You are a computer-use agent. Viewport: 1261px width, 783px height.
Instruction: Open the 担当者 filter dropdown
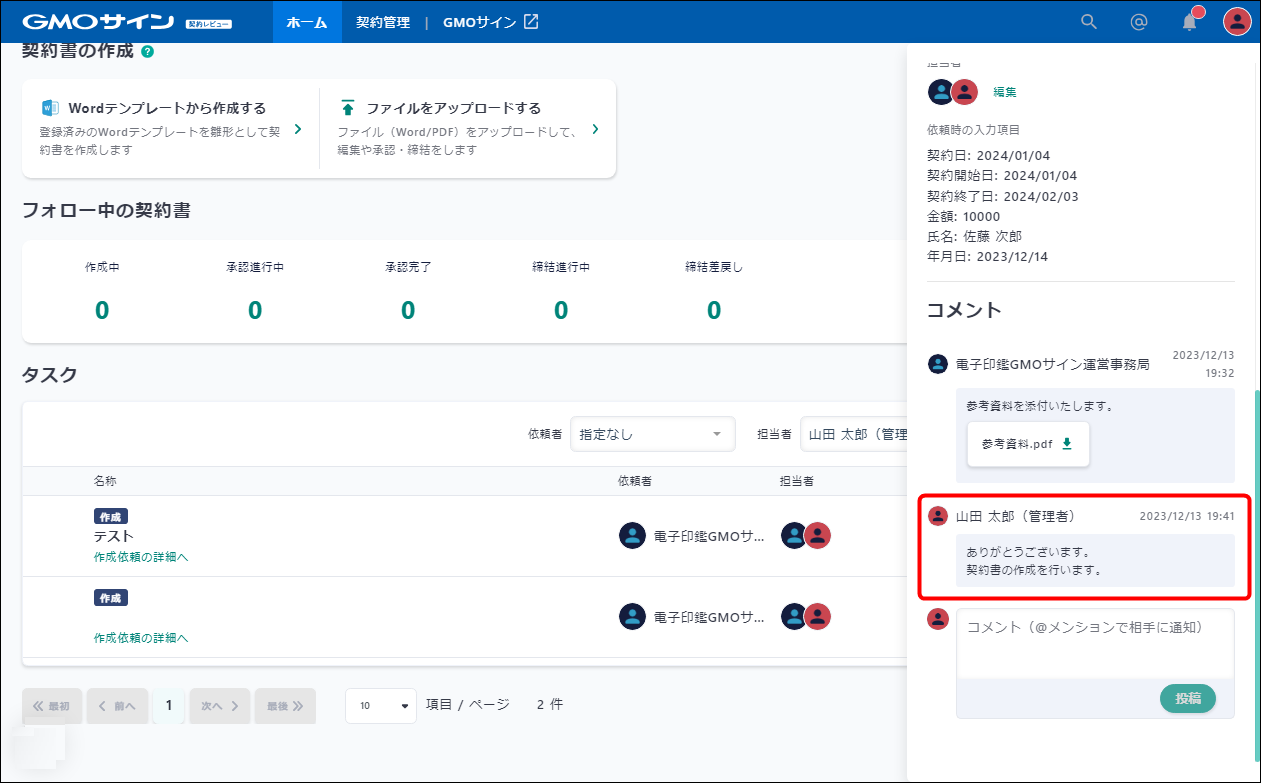[855, 434]
